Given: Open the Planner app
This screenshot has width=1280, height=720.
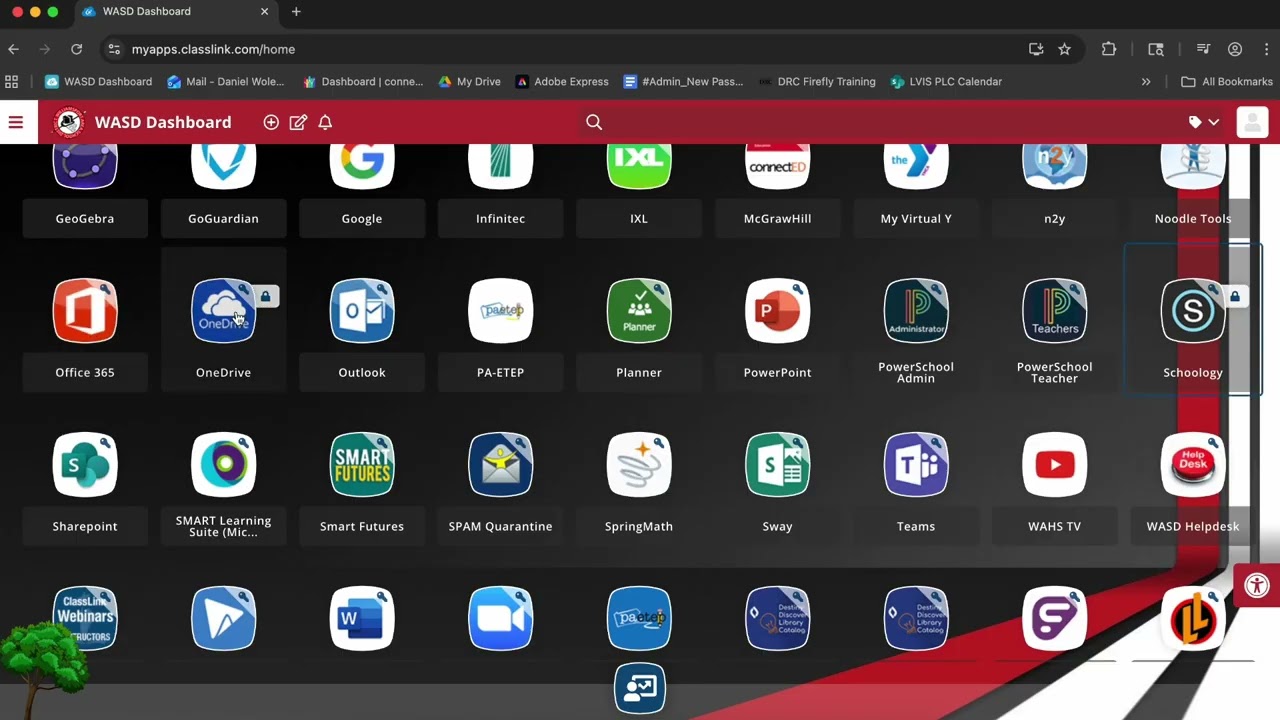Looking at the screenshot, I should pos(639,311).
